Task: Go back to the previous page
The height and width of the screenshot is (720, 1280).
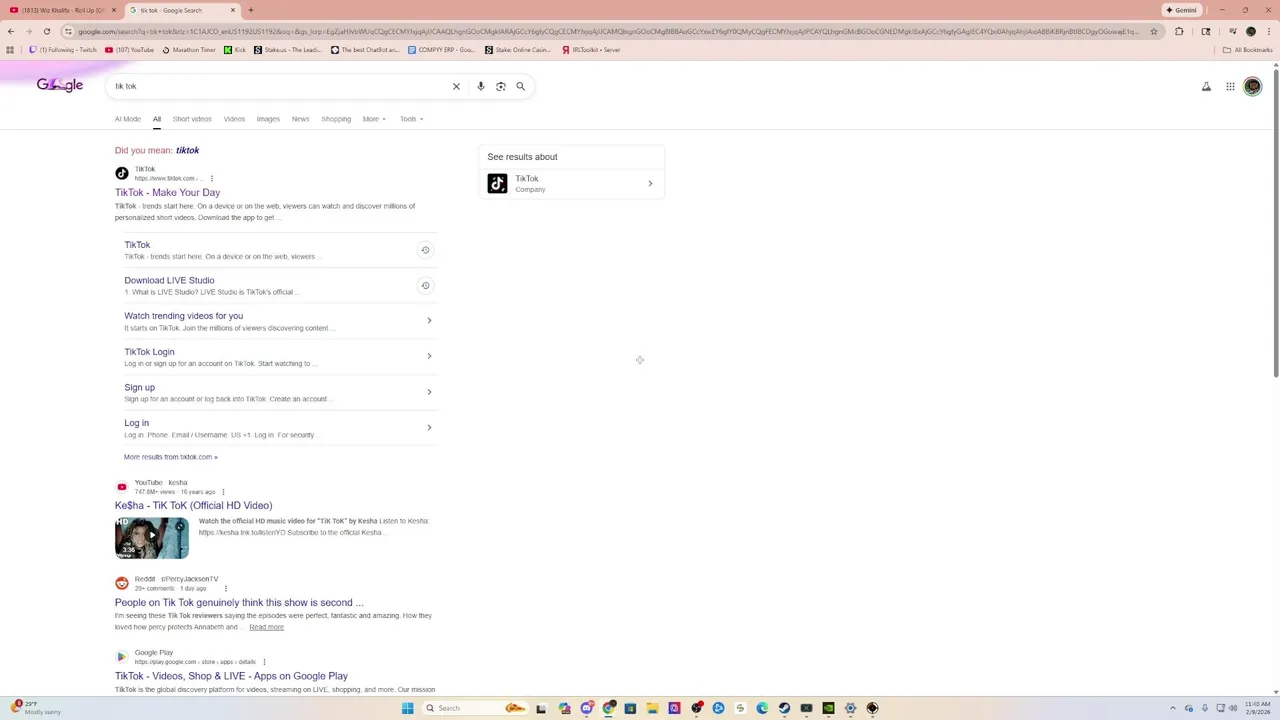Action: (x=11, y=31)
